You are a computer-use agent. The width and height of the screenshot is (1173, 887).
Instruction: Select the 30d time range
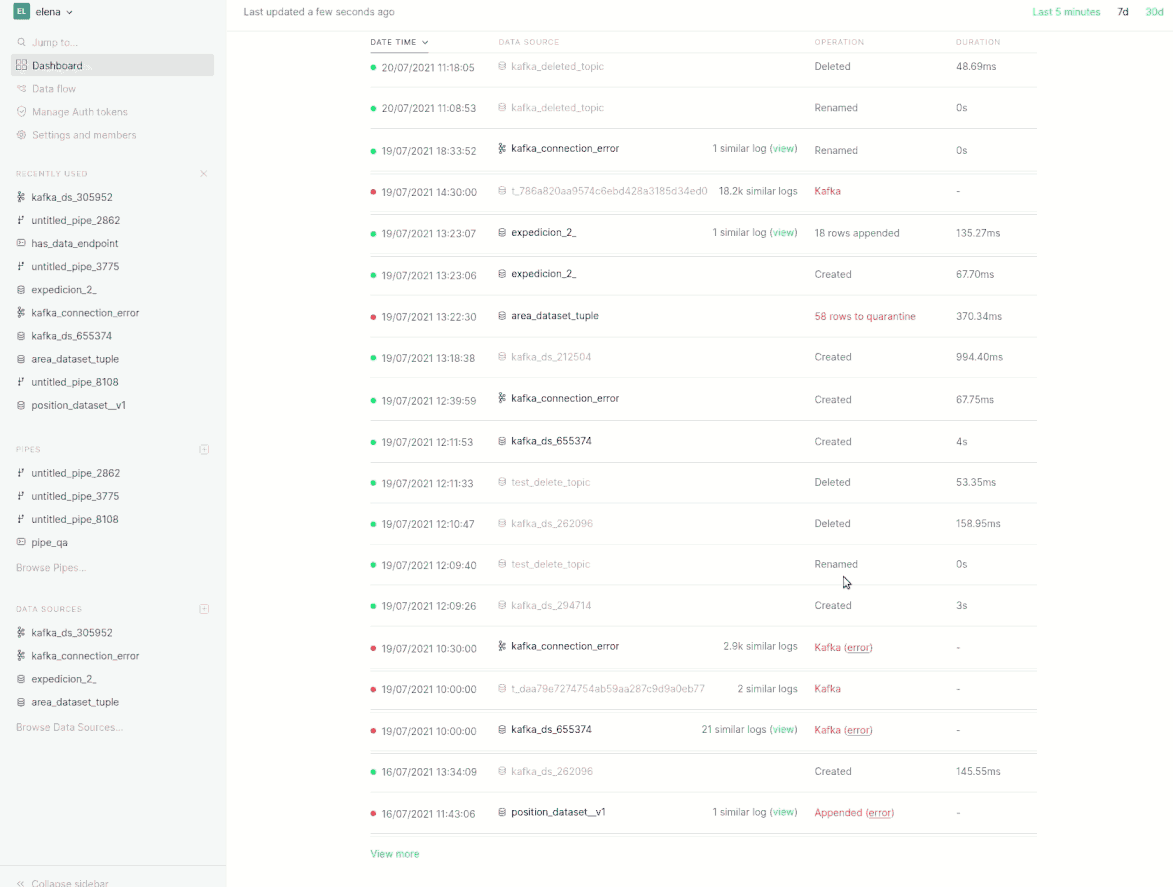point(1154,12)
